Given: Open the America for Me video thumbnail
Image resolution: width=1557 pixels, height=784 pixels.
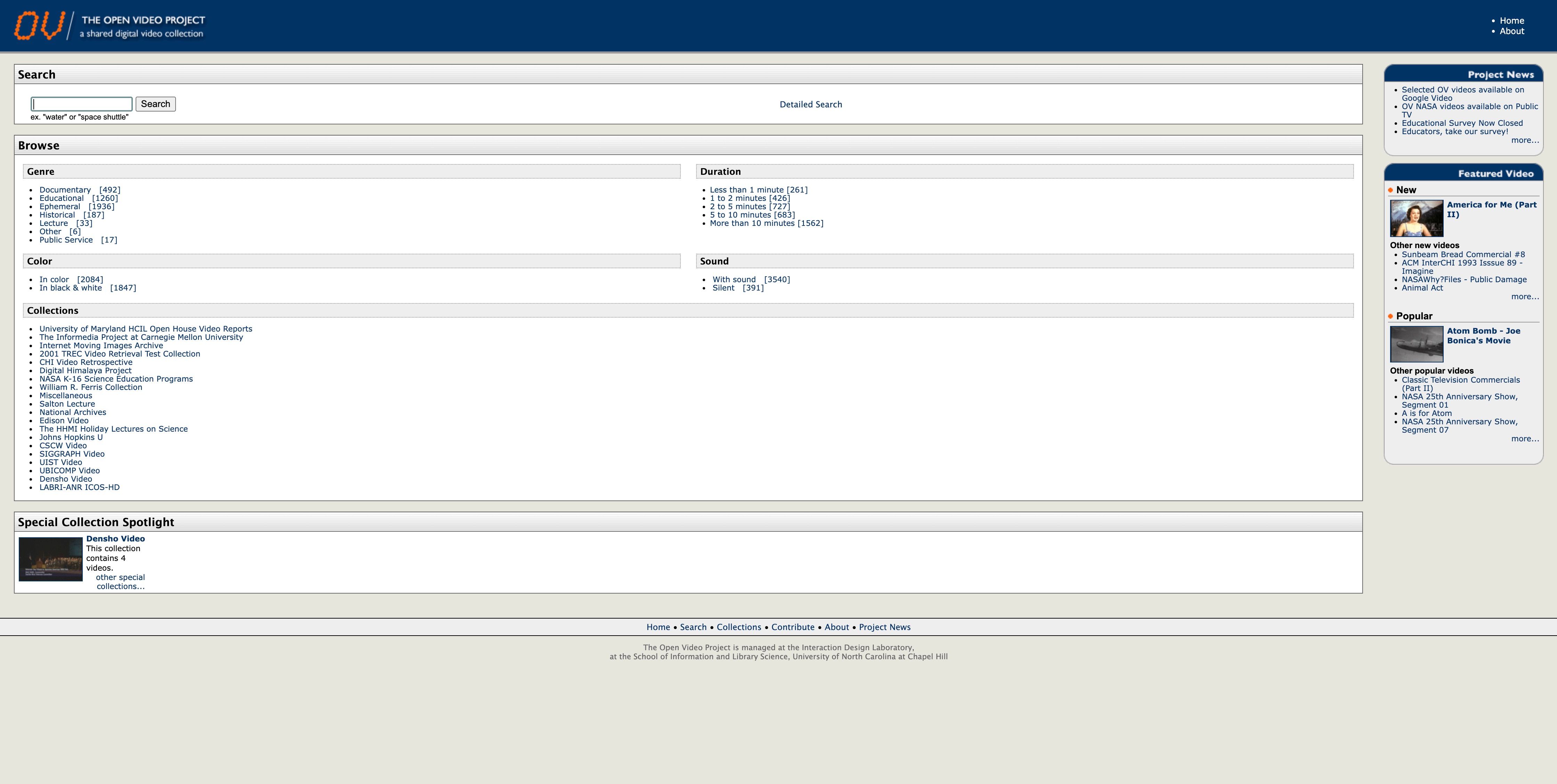Looking at the screenshot, I should [x=1416, y=218].
